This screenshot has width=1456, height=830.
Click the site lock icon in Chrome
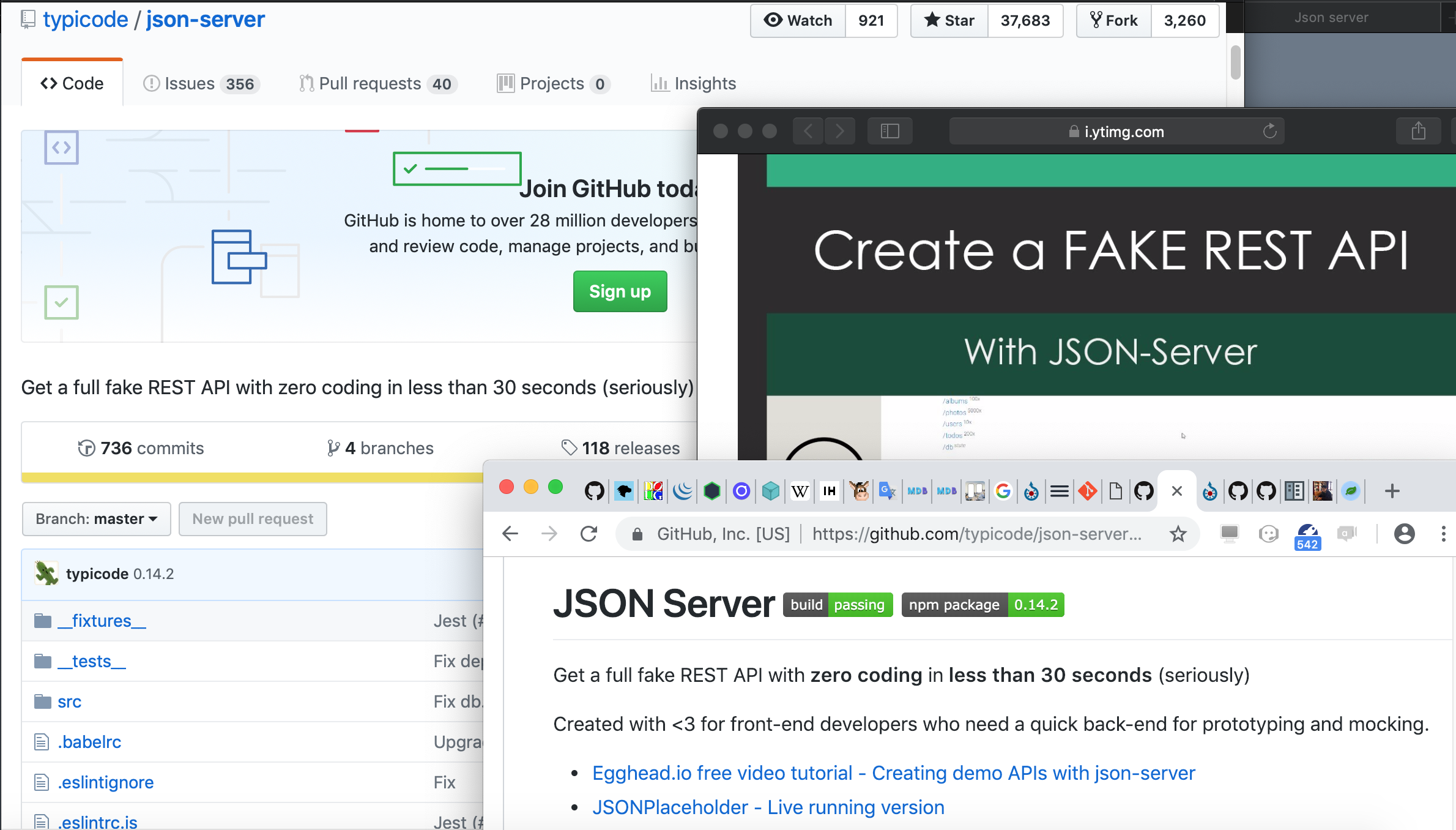[637, 534]
